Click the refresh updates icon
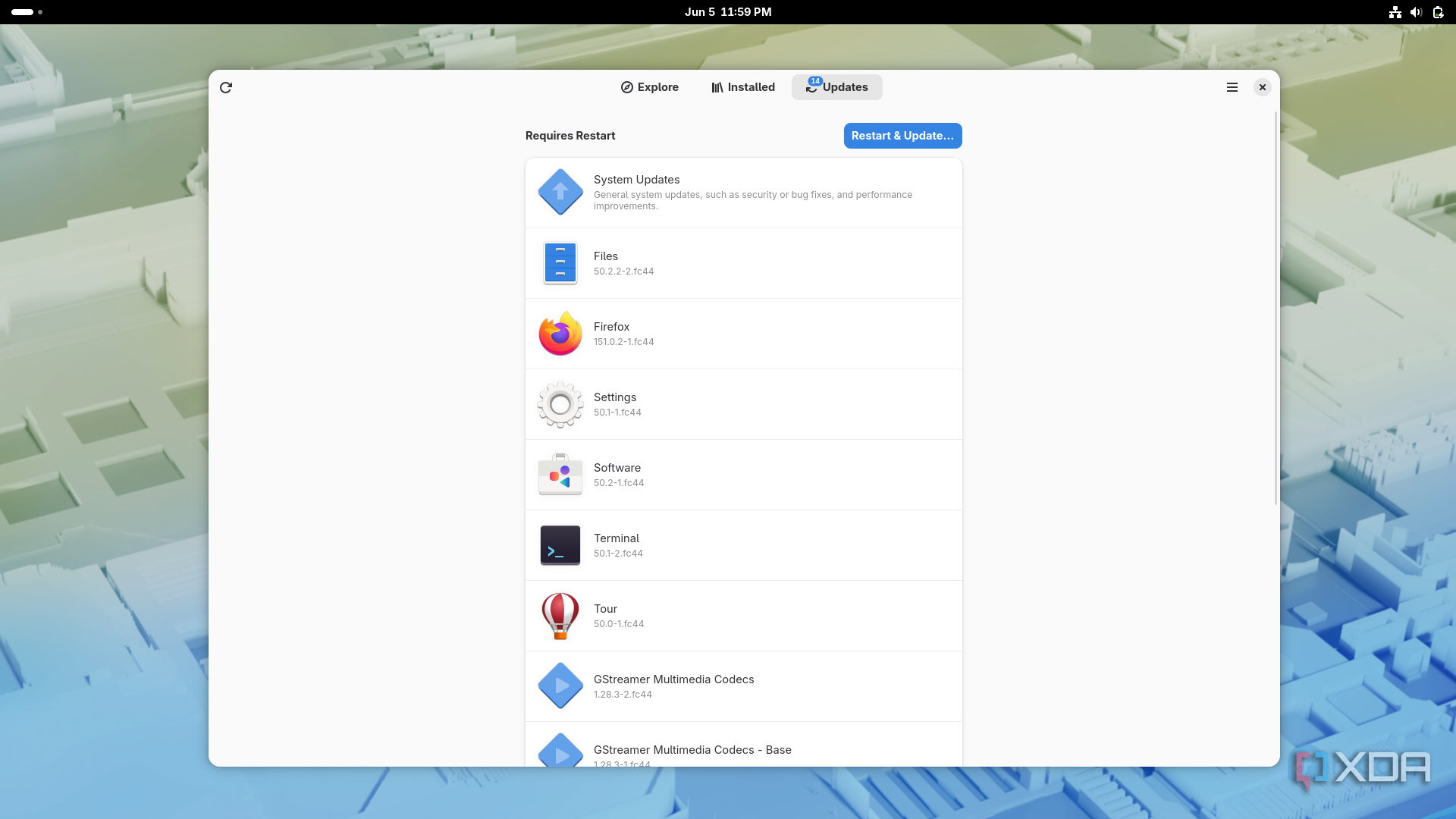The image size is (1456, 819). click(226, 87)
